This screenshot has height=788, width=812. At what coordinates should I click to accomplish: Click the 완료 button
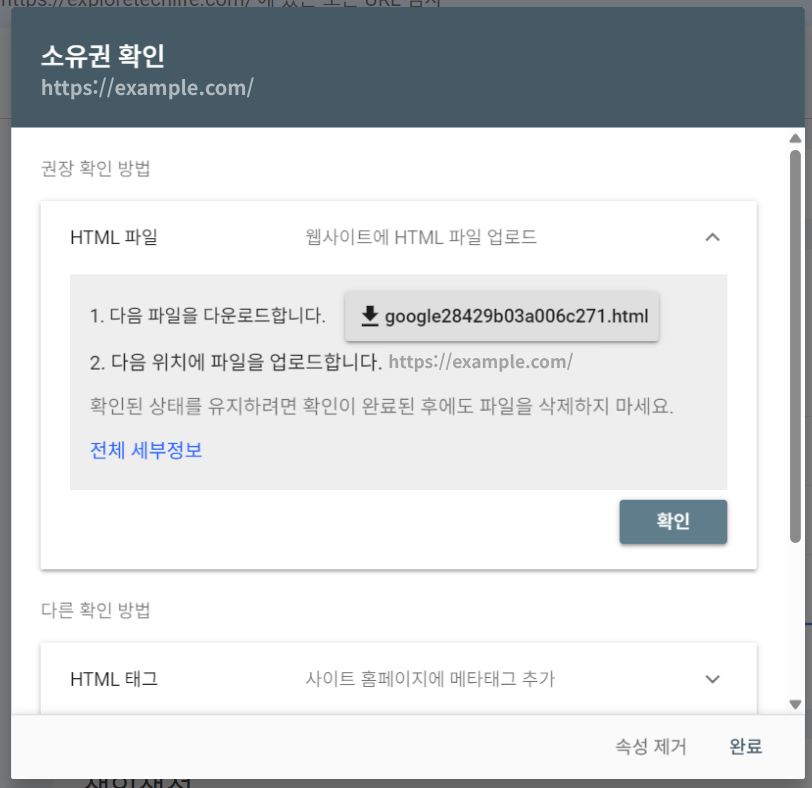745,747
